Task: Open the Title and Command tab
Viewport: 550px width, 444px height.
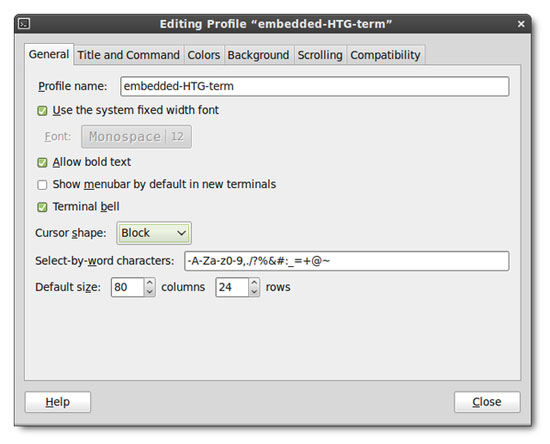Action: [128, 55]
